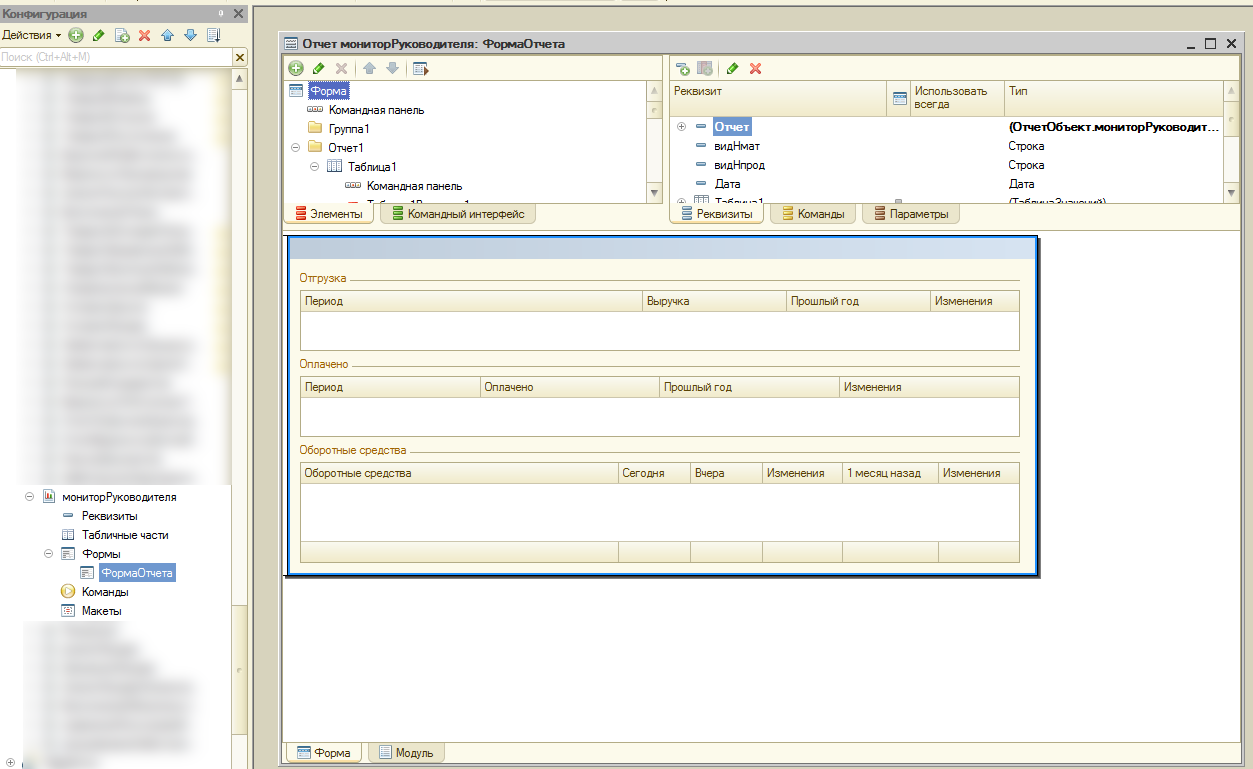Screen dimensions: 1253x769
Task: Click green add button in Конфигурация panel toolbar
Action: pos(76,35)
